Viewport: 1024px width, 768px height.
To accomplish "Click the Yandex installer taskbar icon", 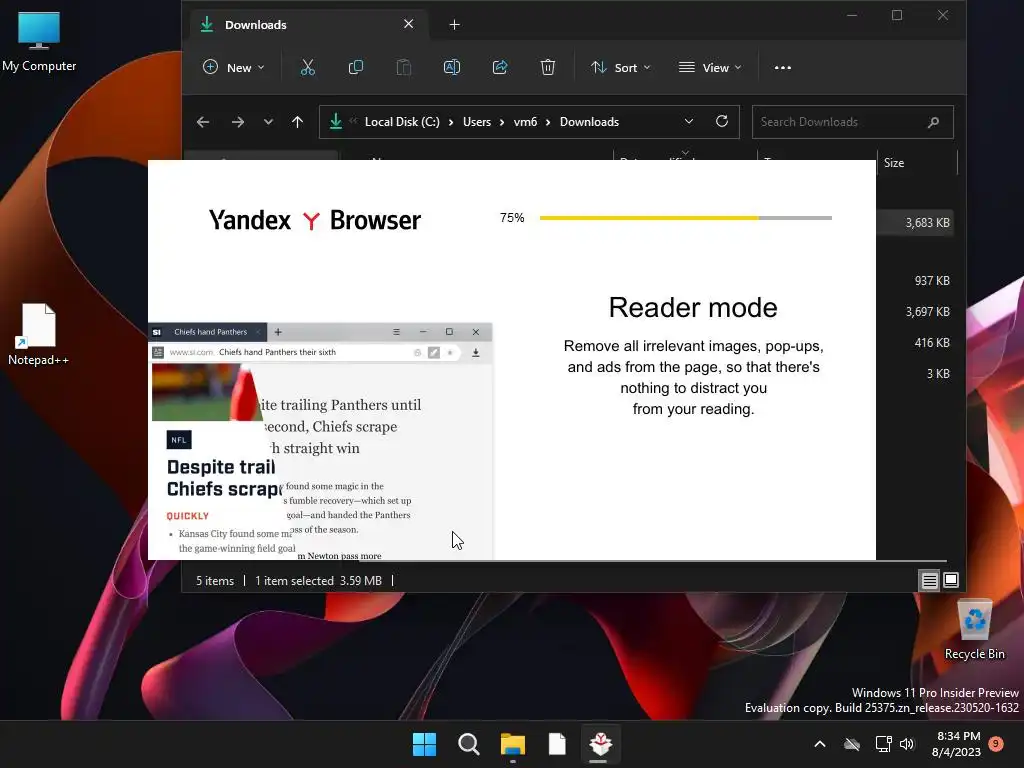I will (x=600, y=744).
